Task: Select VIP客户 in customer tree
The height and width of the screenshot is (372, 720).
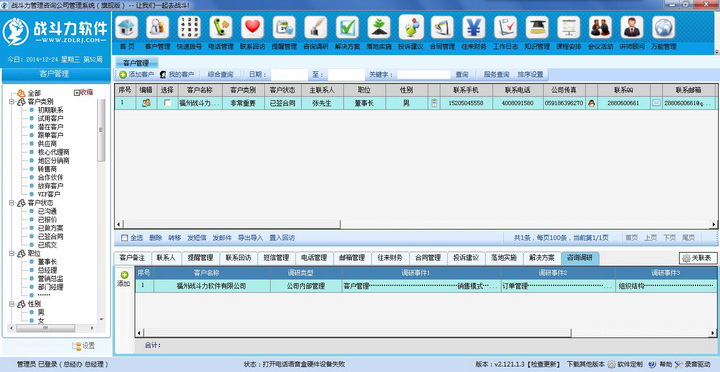Action: point(49,194)
